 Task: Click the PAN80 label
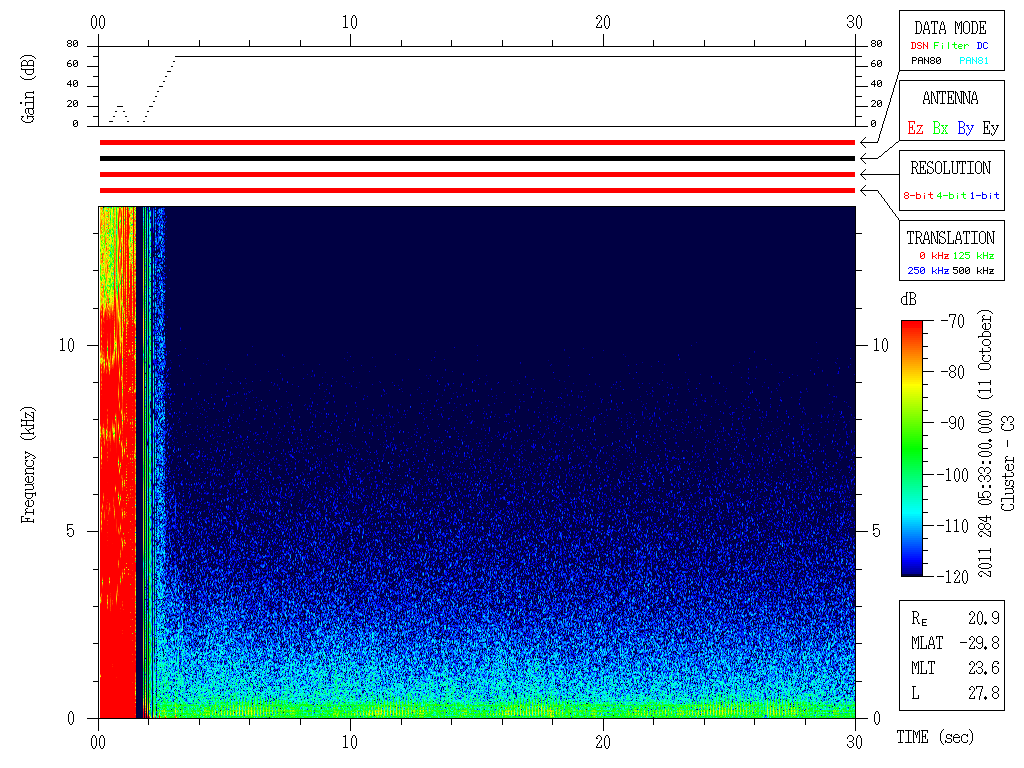926,61
